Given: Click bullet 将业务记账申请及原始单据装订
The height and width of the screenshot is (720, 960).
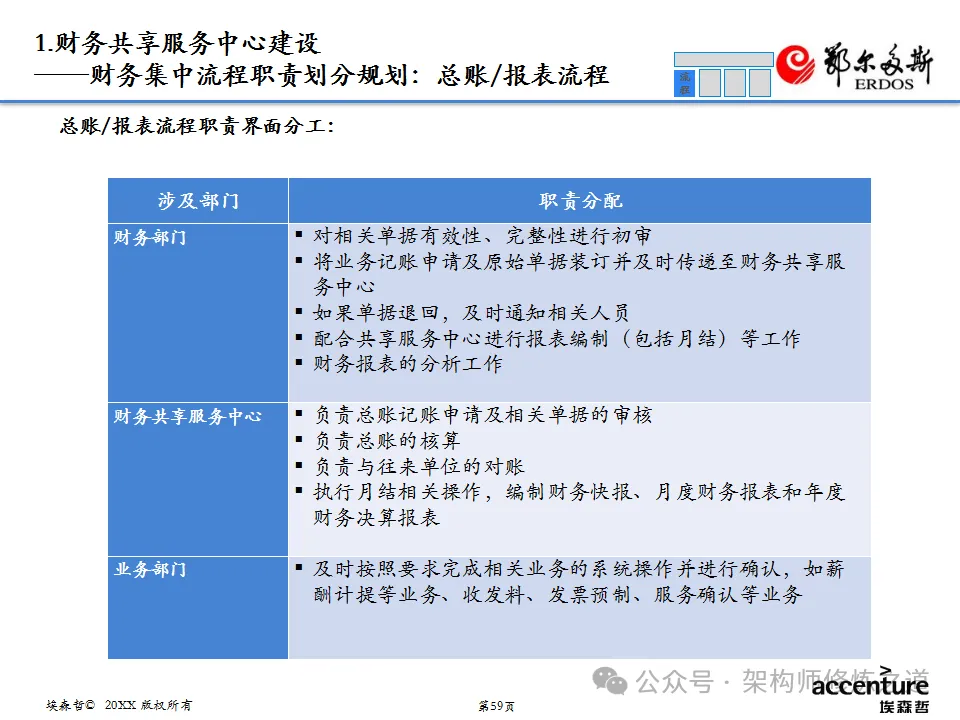Looking at the screenshot, I should point(579,274).
